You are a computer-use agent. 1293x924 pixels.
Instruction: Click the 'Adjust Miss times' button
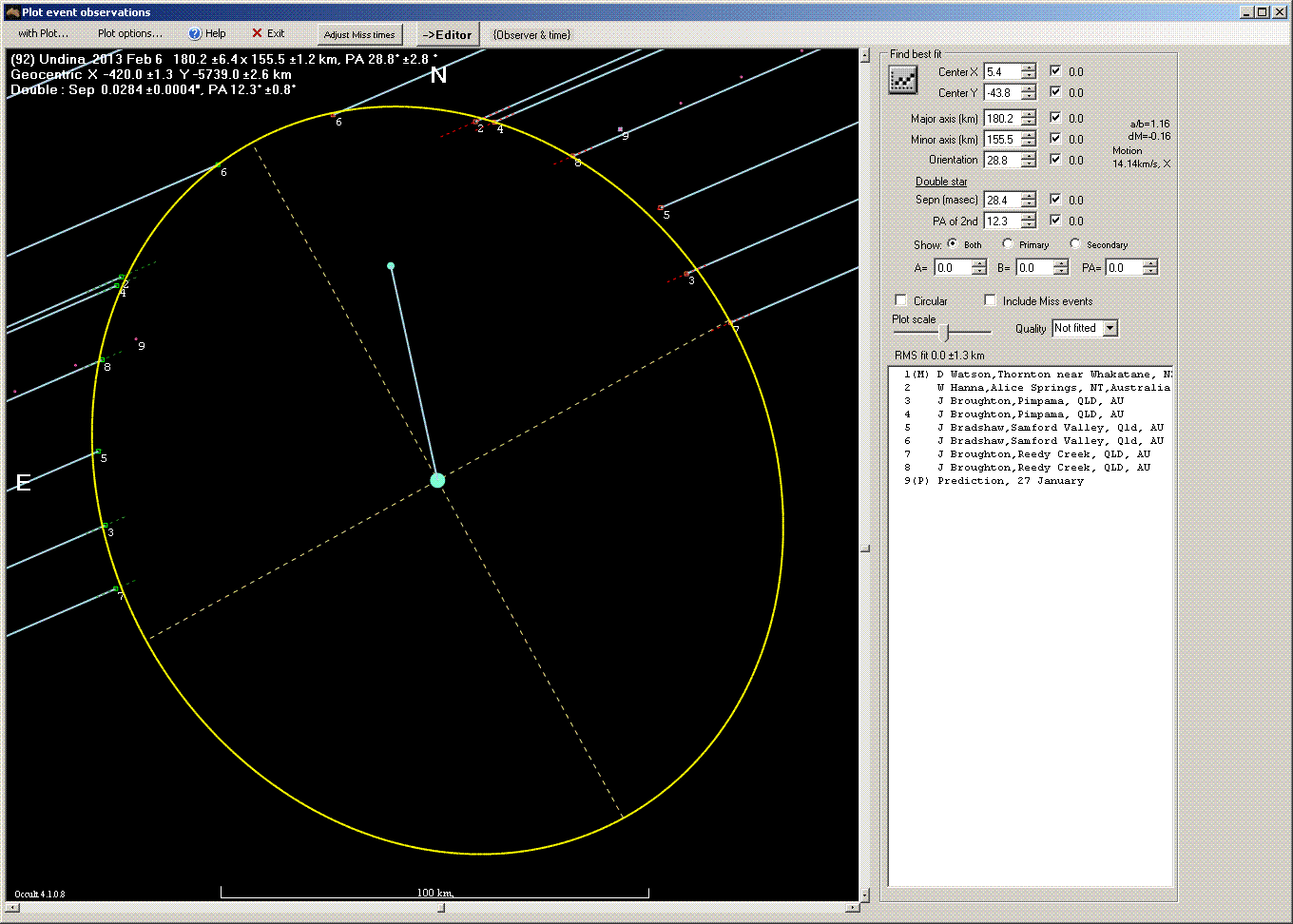[359, 35]
